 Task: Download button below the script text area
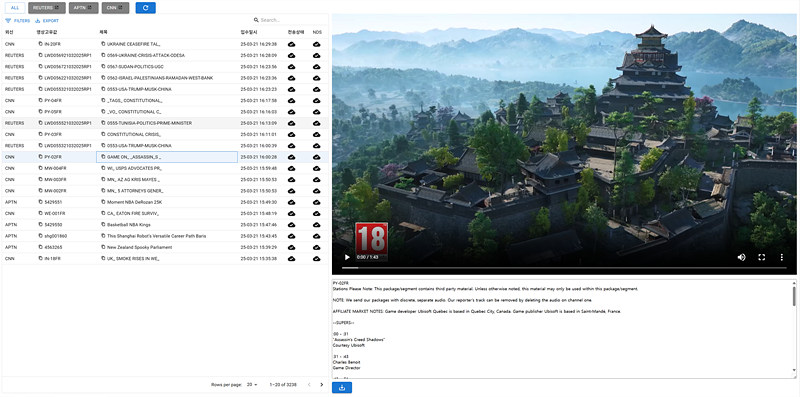coord(342,388)
